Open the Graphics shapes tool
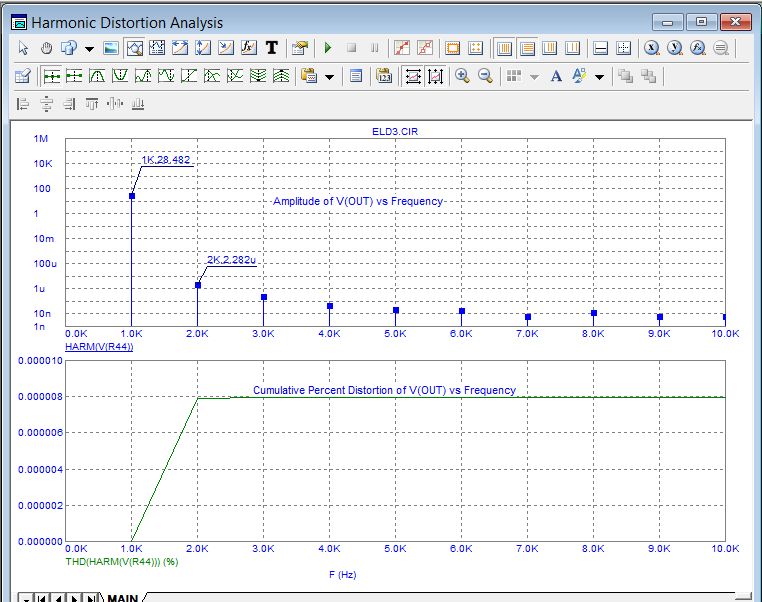Image resolution: width=762 pixels, height=602 pixels. [x=69, y=48]
